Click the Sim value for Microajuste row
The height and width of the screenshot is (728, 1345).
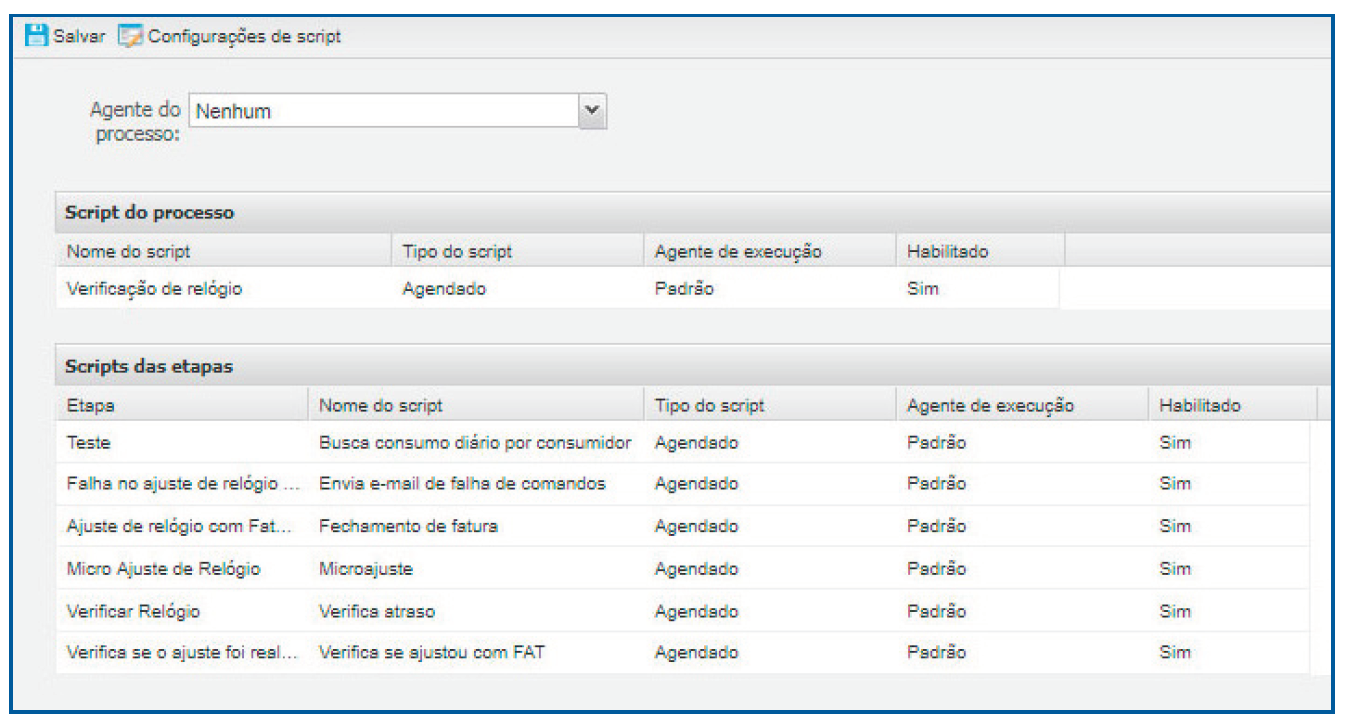pos(1175,569)
